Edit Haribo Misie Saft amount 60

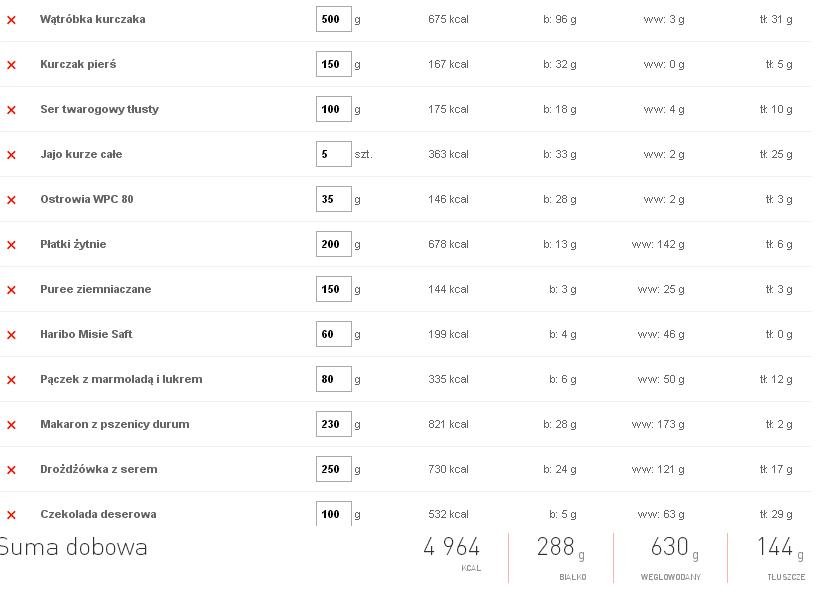pyautogui.click(x=334, y=334)
